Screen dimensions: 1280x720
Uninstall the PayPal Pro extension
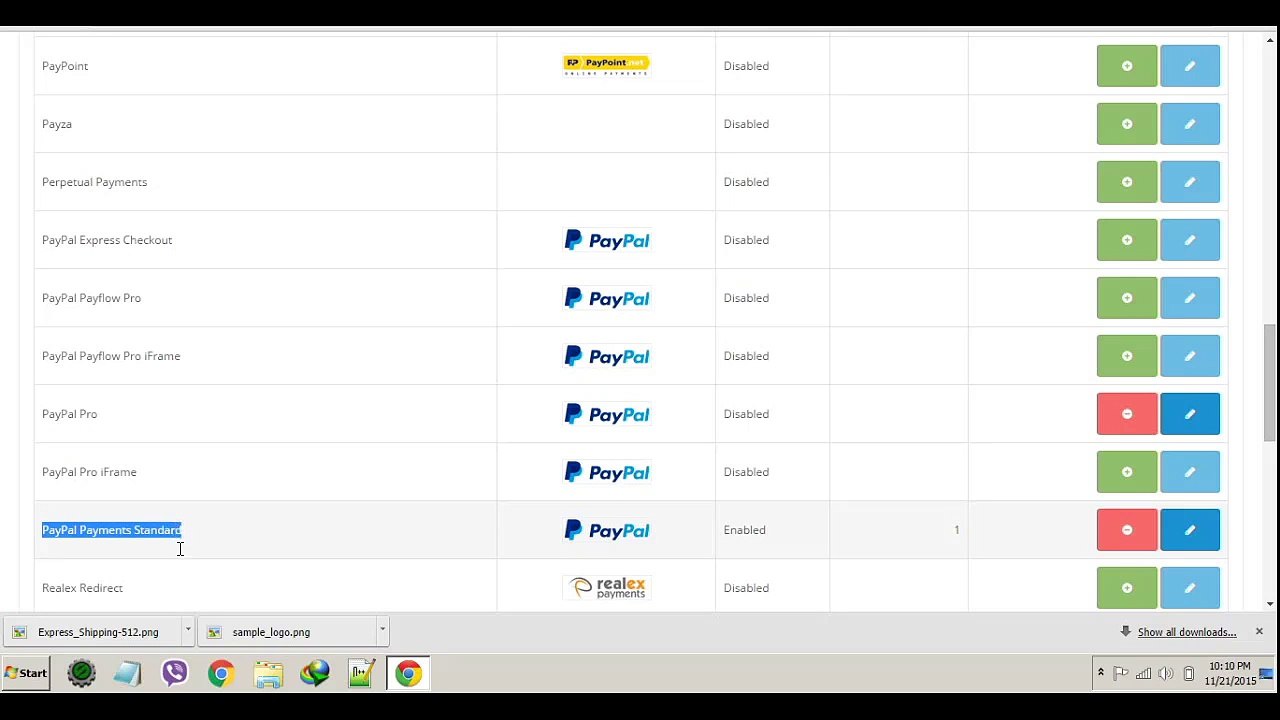click(x=1126, y=414)
